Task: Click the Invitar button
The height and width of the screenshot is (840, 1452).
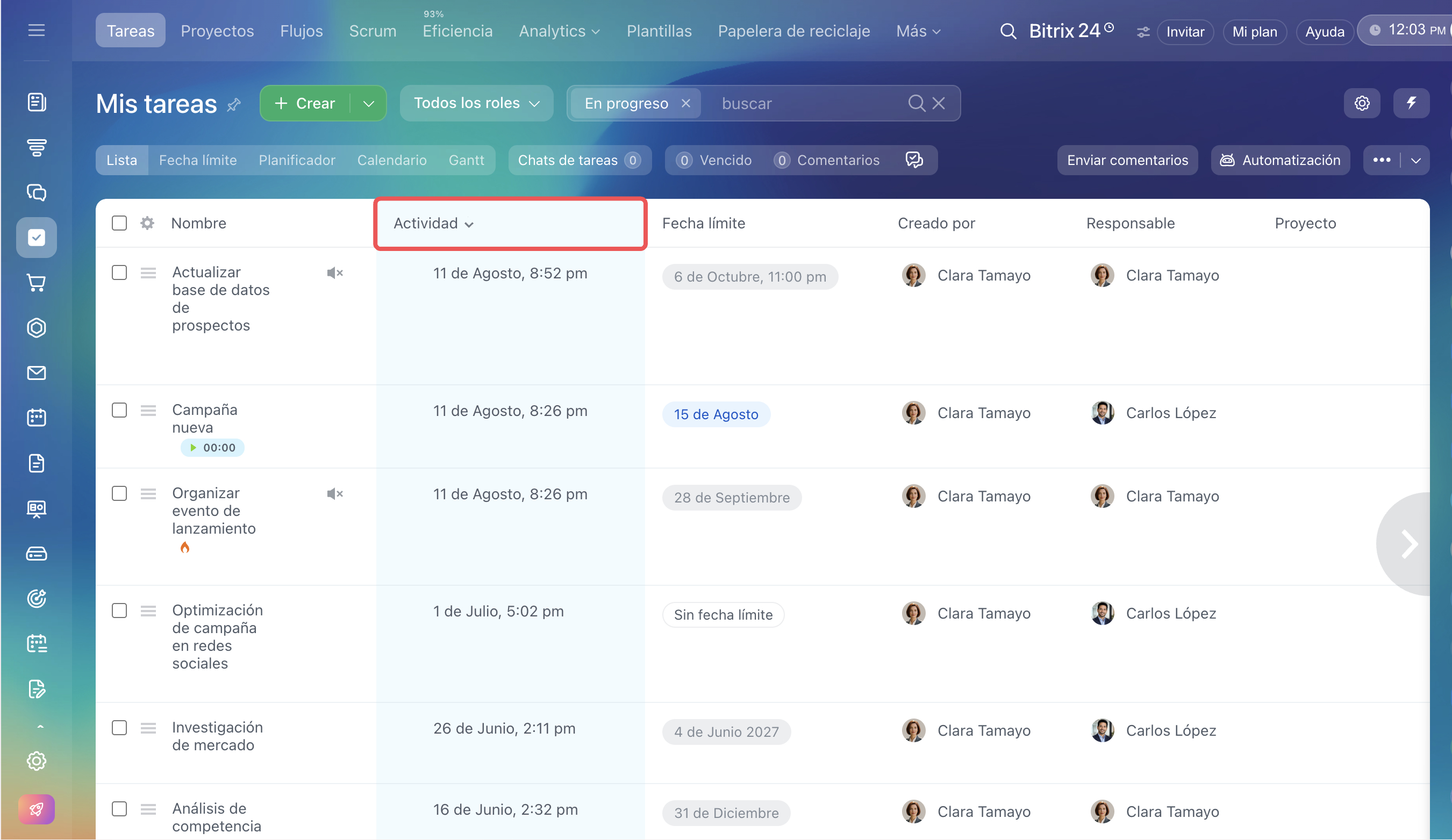Action: (1185, 32)
